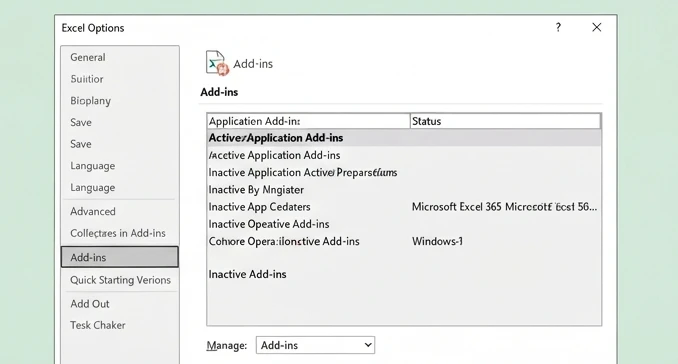
Task: Open the Tesk Chaker category
Action: click(x=98, y=325)
